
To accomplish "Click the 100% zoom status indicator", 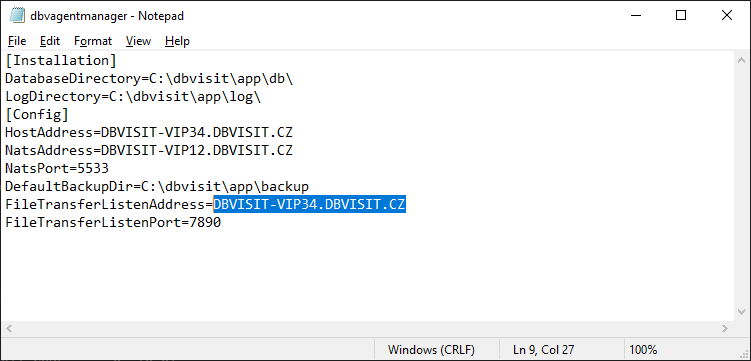I will [x=645, y=350].
